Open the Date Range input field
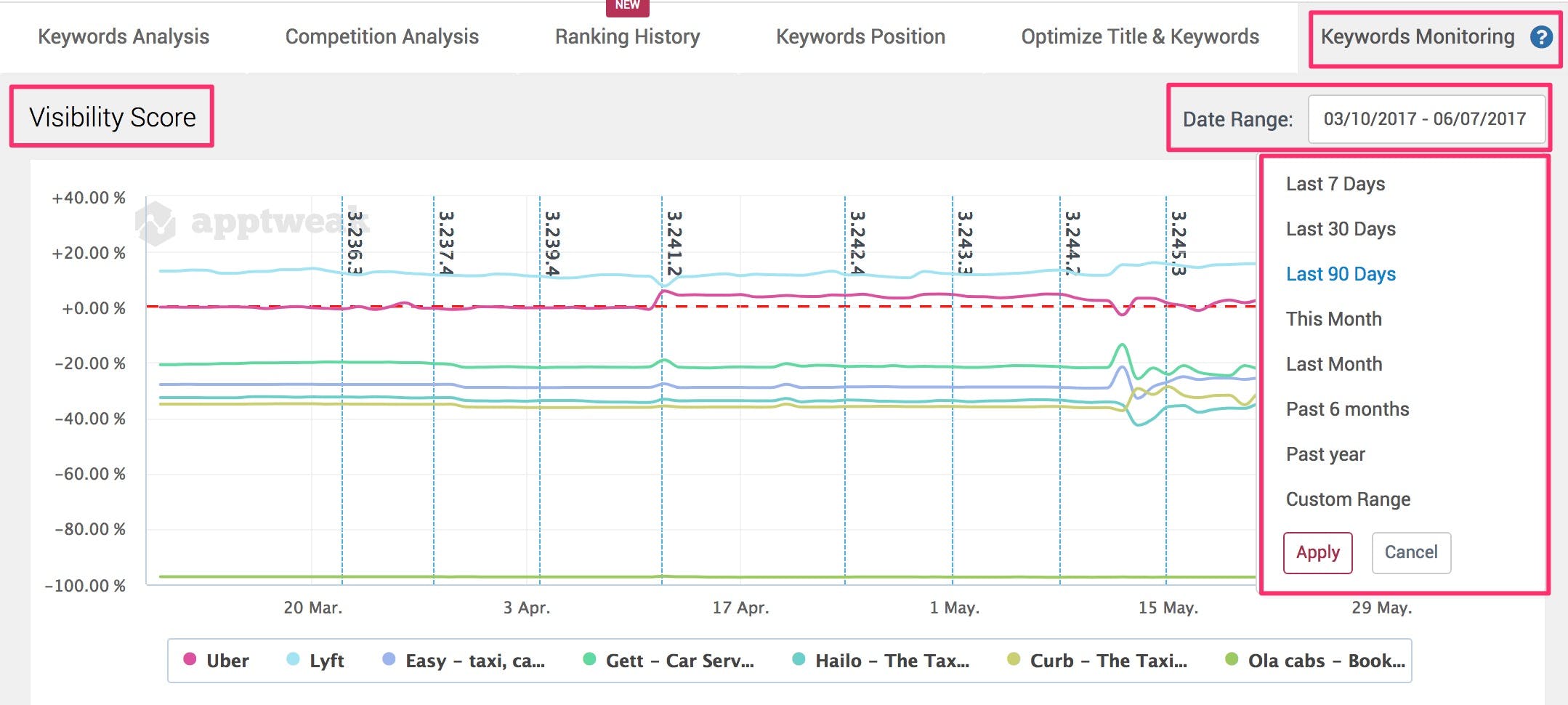The image size is (1568, 705). [1425, 119]
